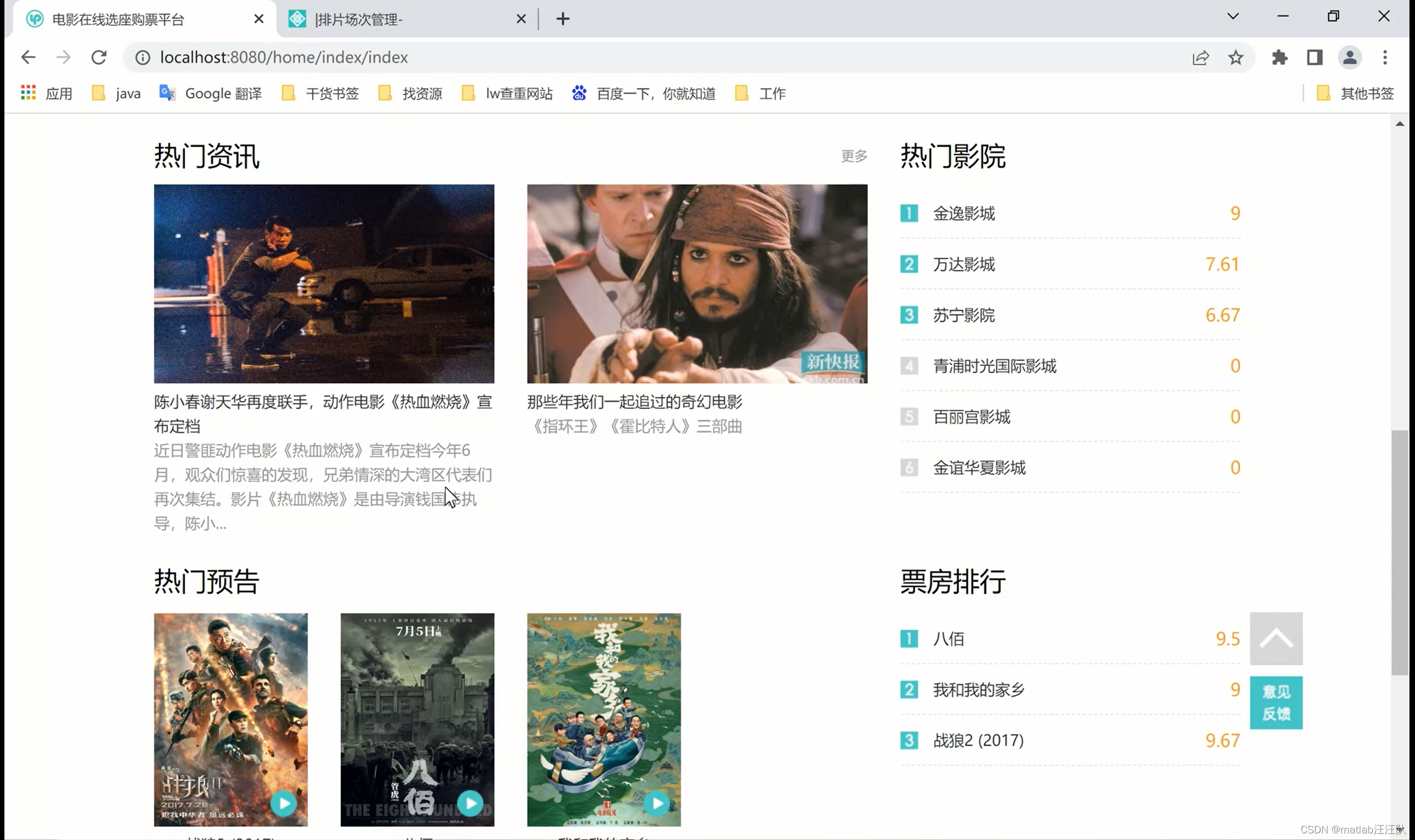Play the 战狼2 trailer

coord(284,802)
